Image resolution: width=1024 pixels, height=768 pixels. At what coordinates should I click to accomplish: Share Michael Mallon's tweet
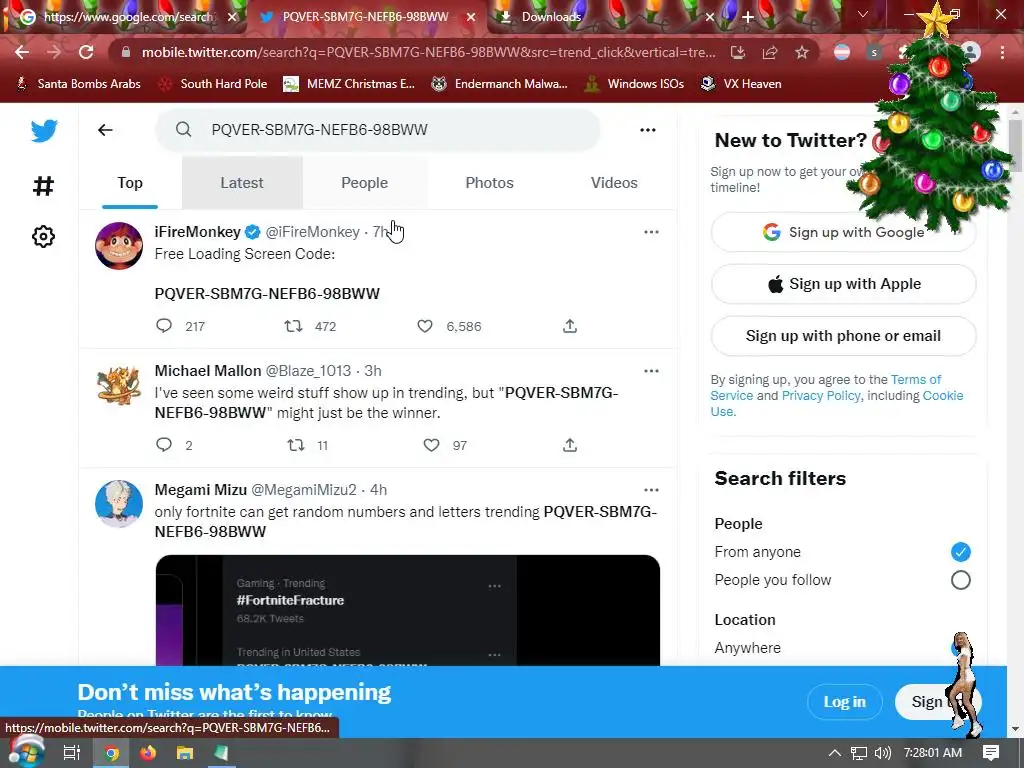click(x=570, y=445)
